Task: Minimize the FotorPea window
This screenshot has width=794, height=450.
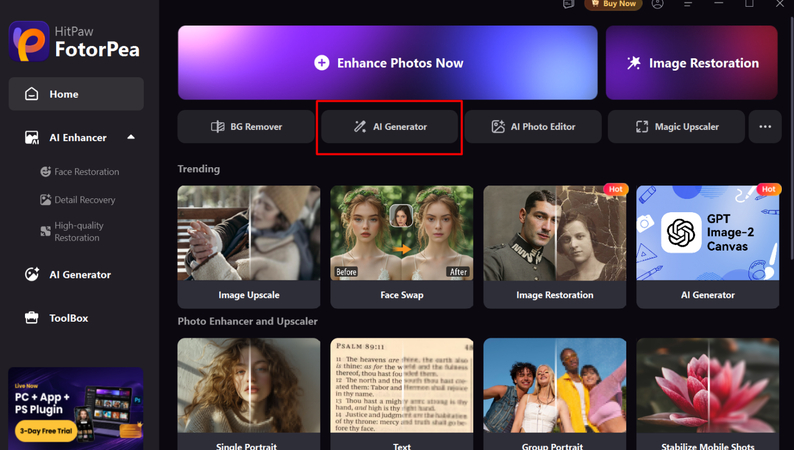Action: [x=719, y=4]
